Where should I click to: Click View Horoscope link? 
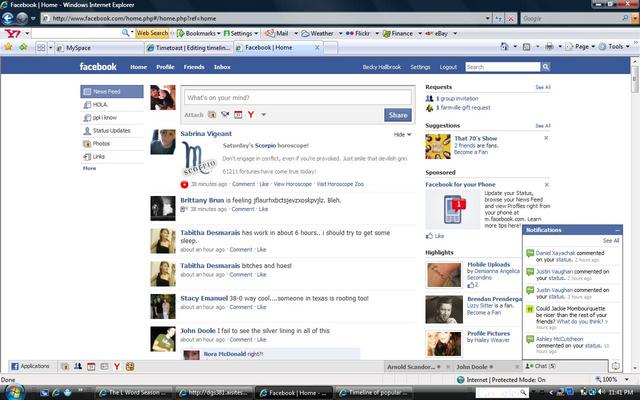click(x=292, y=184)
